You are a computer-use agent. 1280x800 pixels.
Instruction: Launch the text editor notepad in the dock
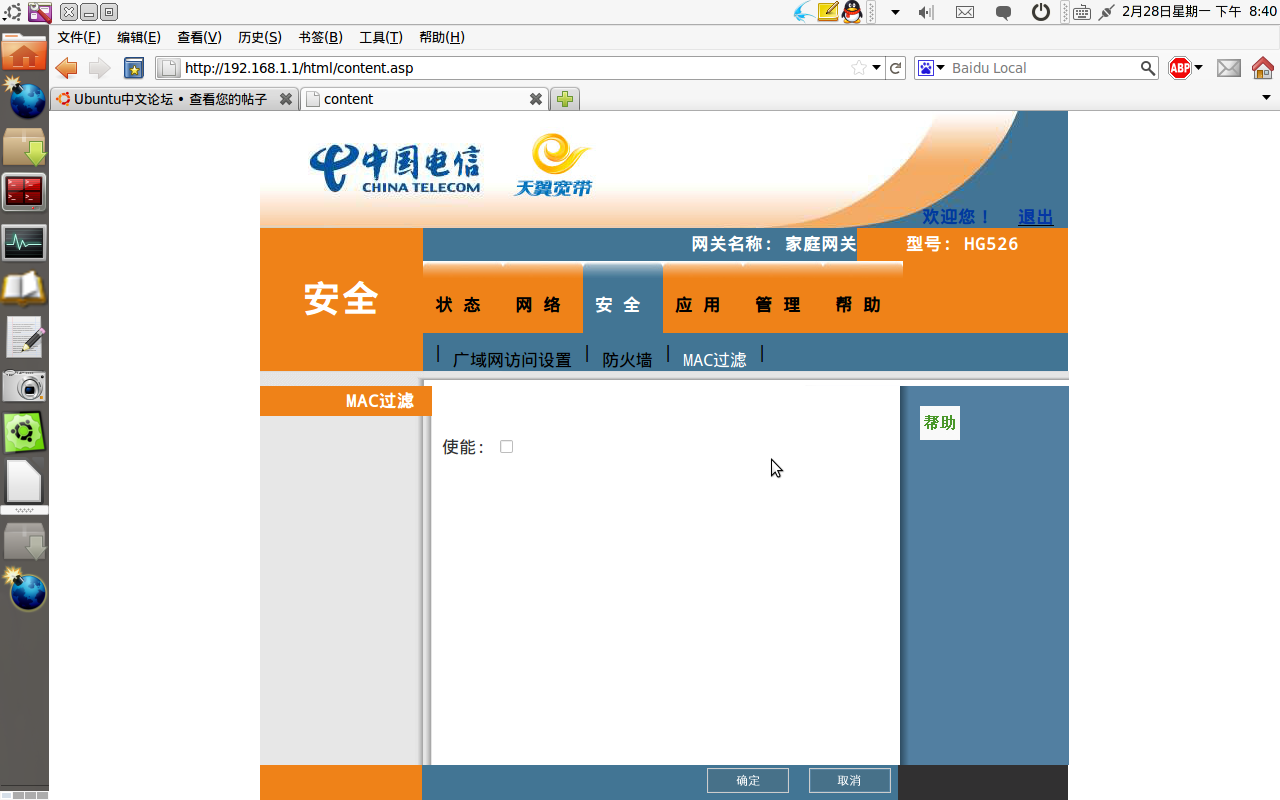click(x=24, y=337)
